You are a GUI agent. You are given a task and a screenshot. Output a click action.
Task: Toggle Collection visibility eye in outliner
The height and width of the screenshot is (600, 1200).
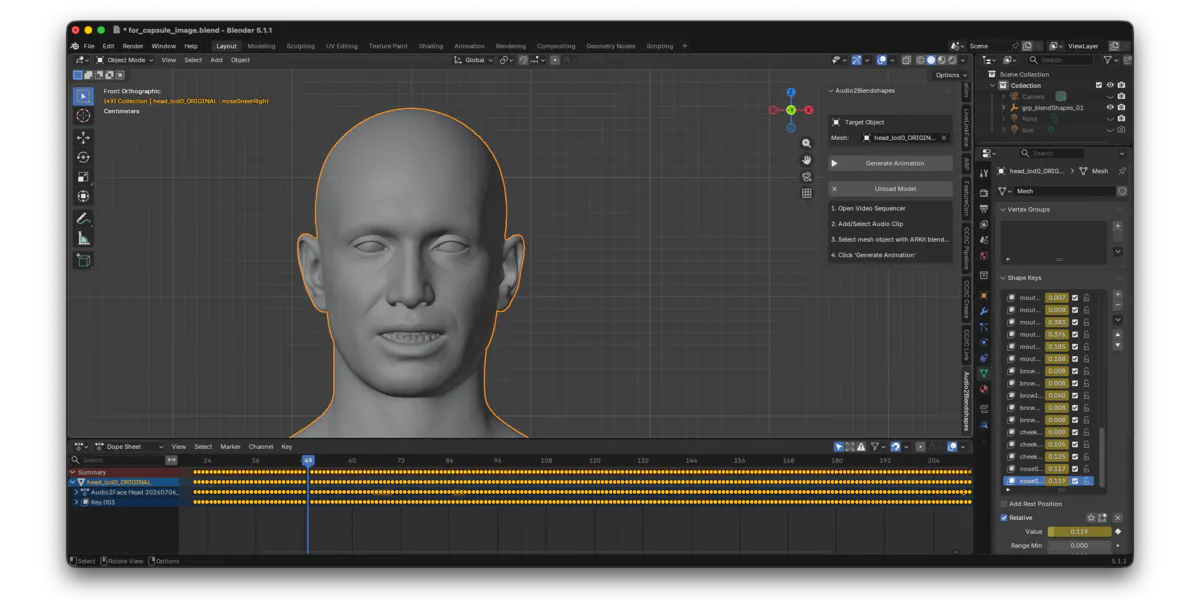1109,85
